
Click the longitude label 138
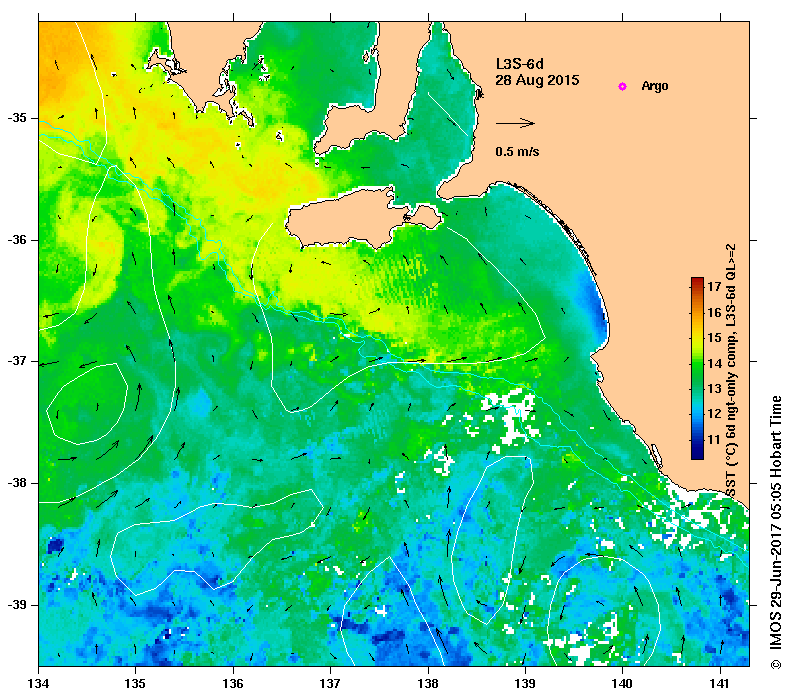(428, 684)
